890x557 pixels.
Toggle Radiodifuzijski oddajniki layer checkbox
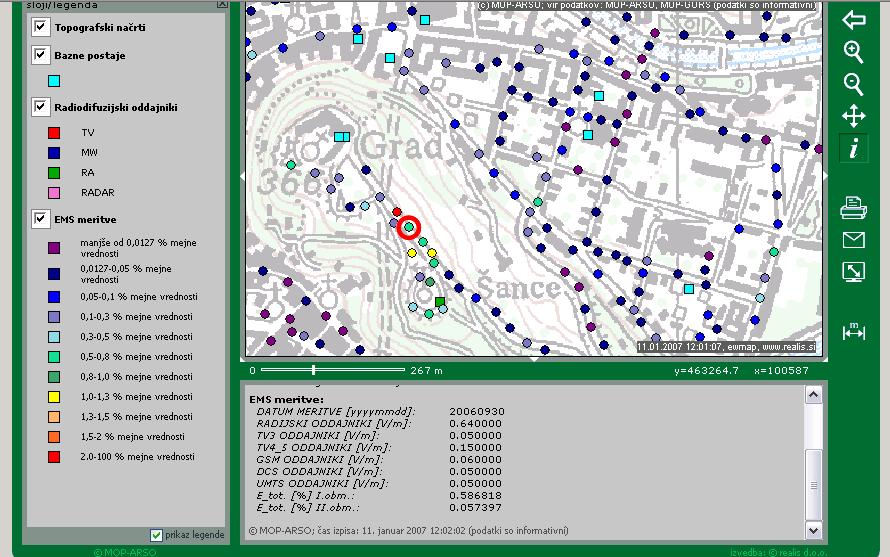40,107
